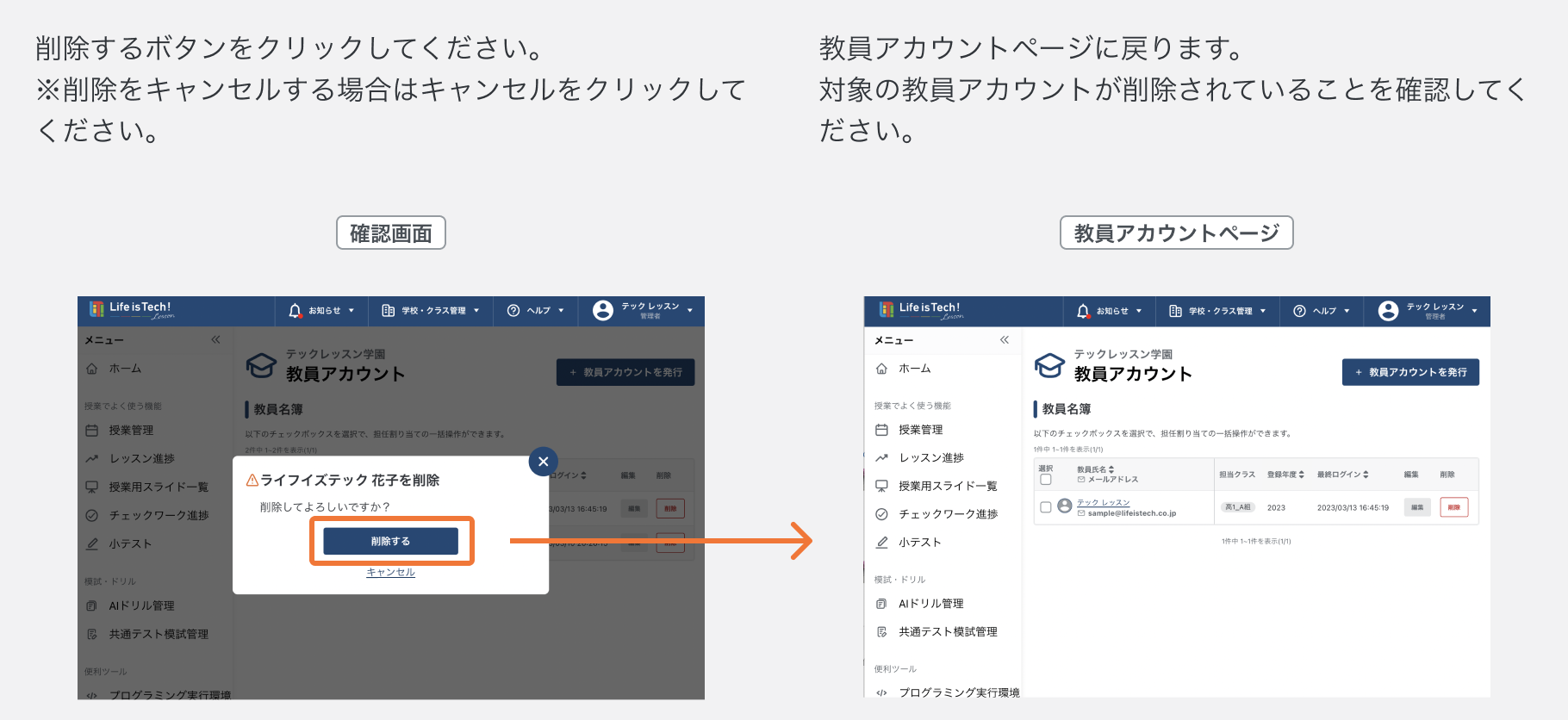
Task: Click Life is Tech! logo in confirmation screen
Action: pyautogui.click(x=132, y=309)
